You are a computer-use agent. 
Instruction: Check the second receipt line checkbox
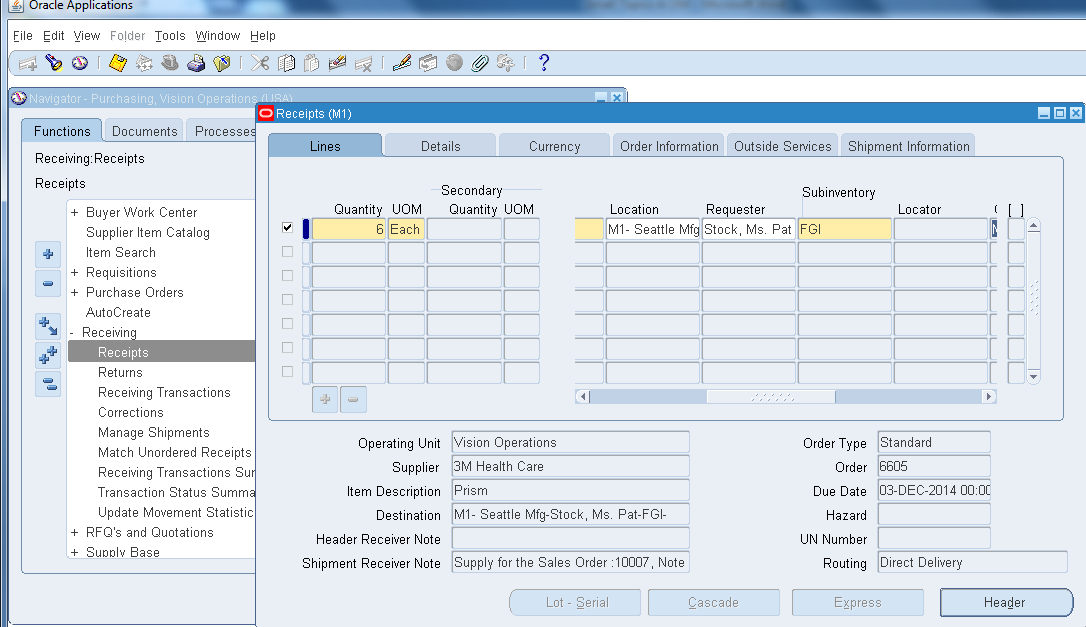(287, 251)
